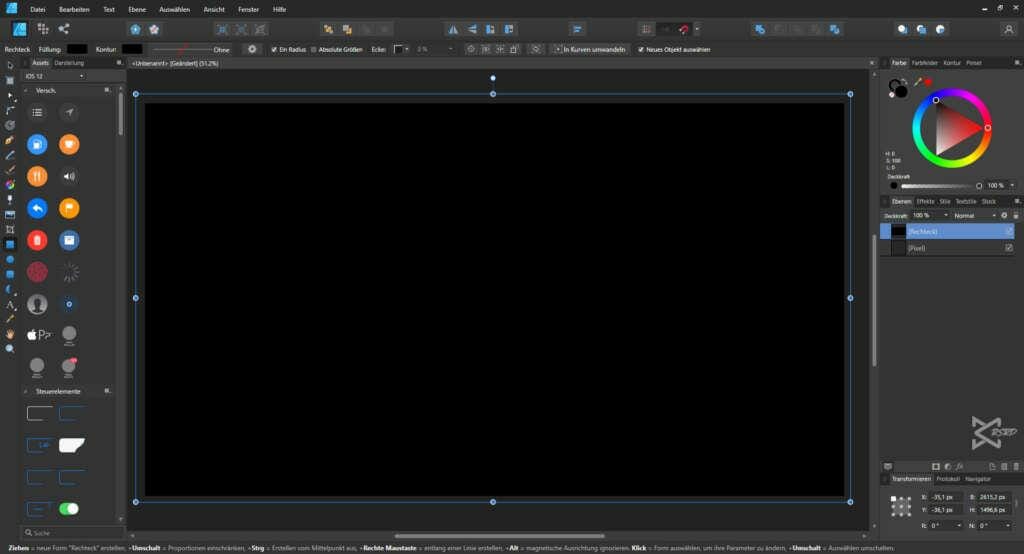
Task: Toggle the 'Ein Radius' checkbox
Action: coord(275,49)
